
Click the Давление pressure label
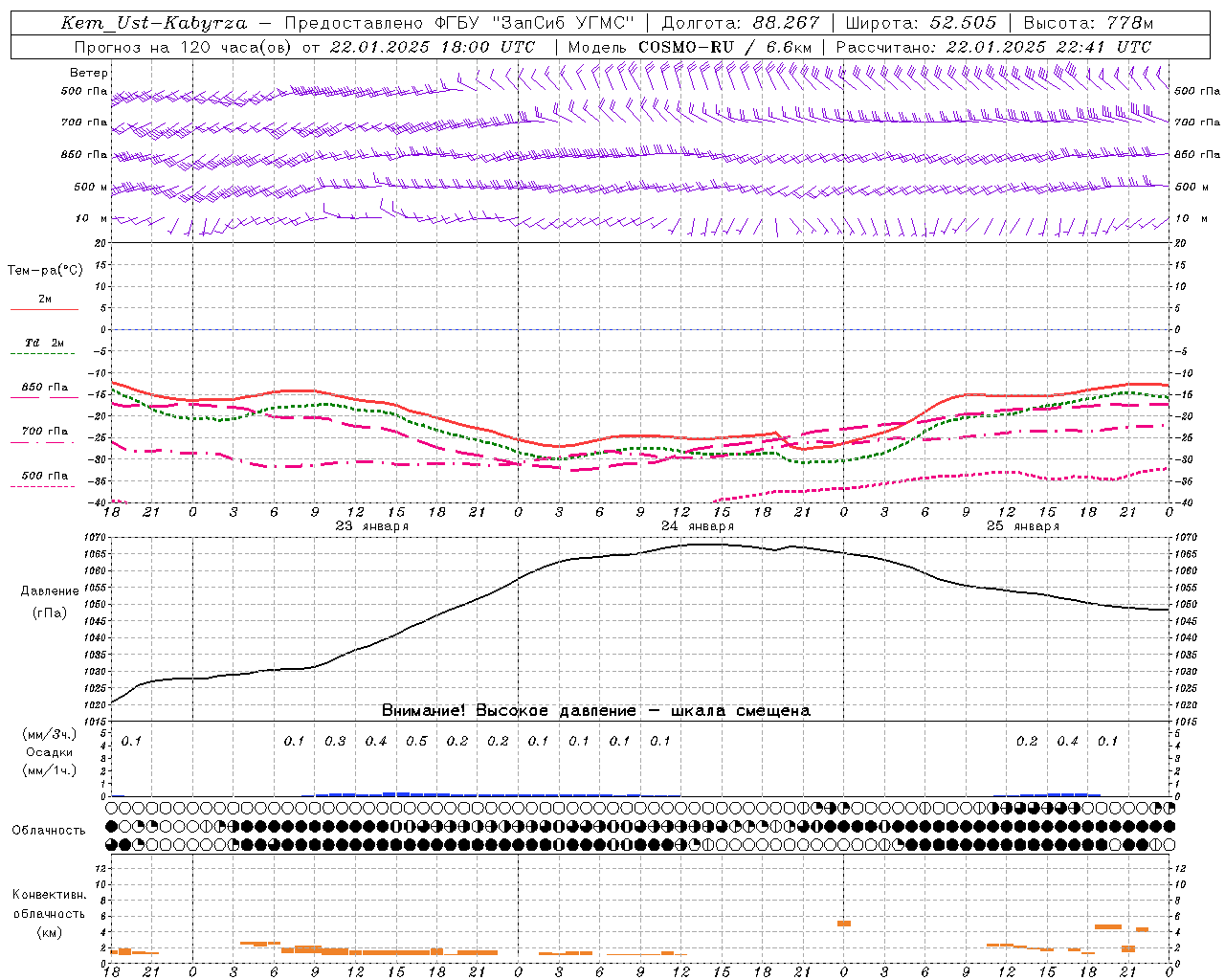click(x=50, y=590)
